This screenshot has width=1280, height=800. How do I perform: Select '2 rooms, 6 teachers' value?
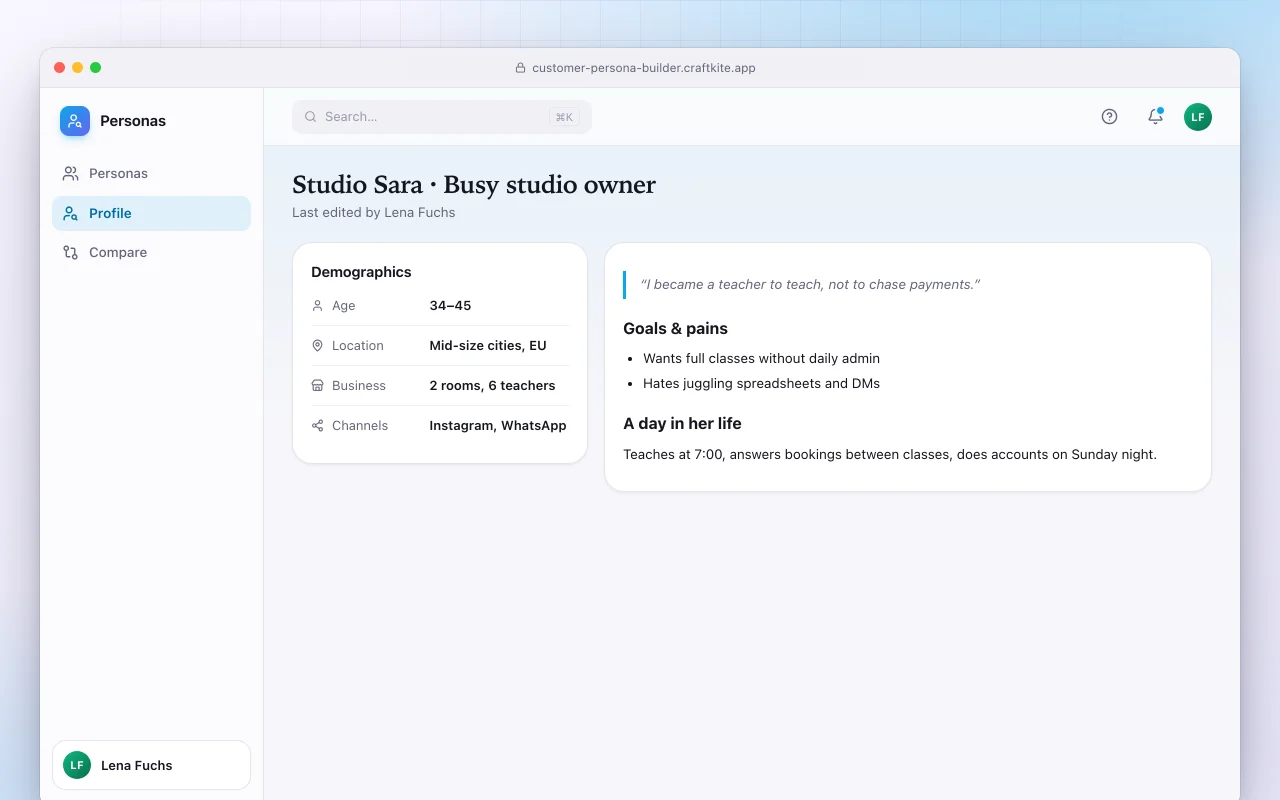click(x=492, y=386)
